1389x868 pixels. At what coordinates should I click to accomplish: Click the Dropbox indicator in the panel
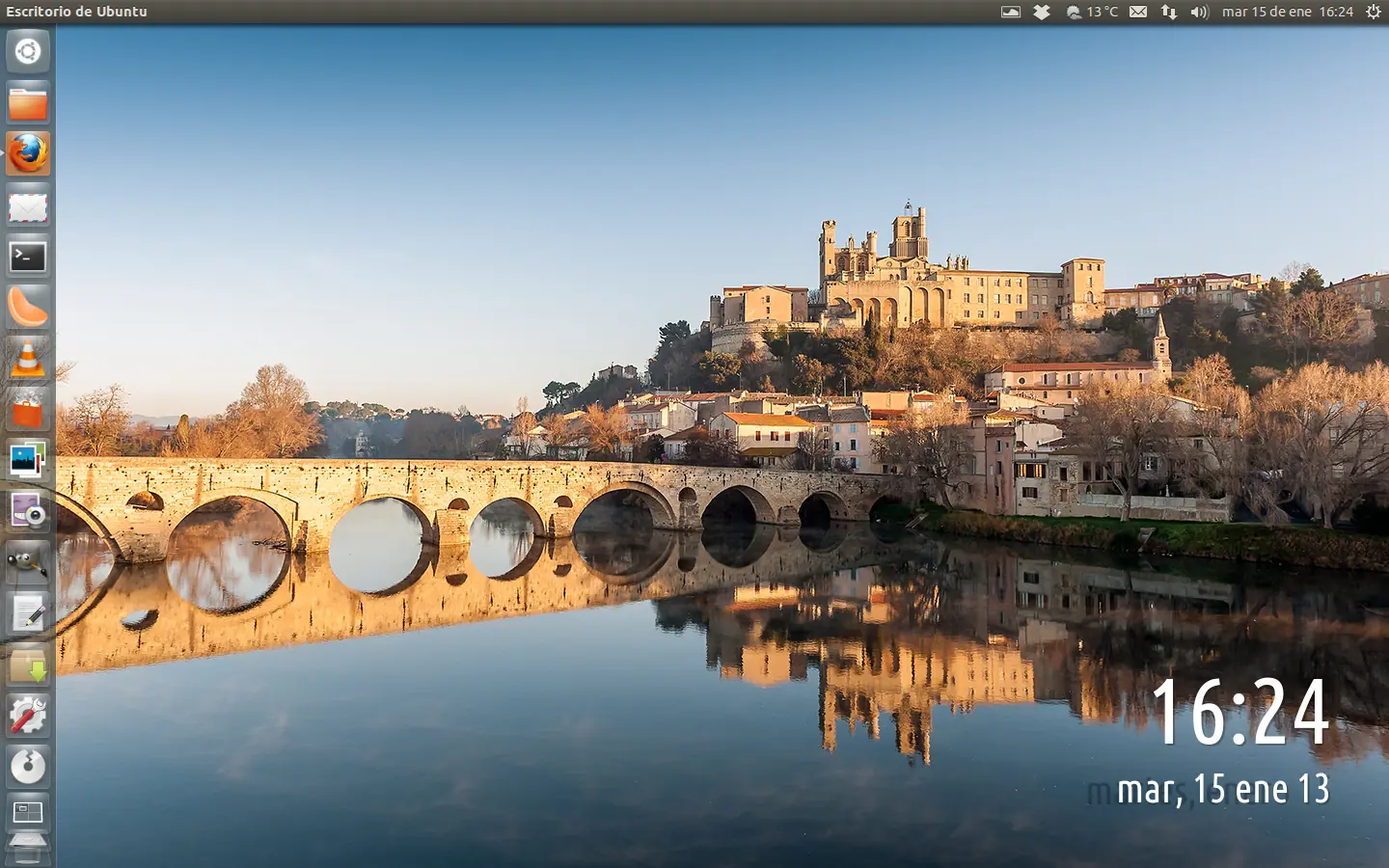coord(1043,12)
